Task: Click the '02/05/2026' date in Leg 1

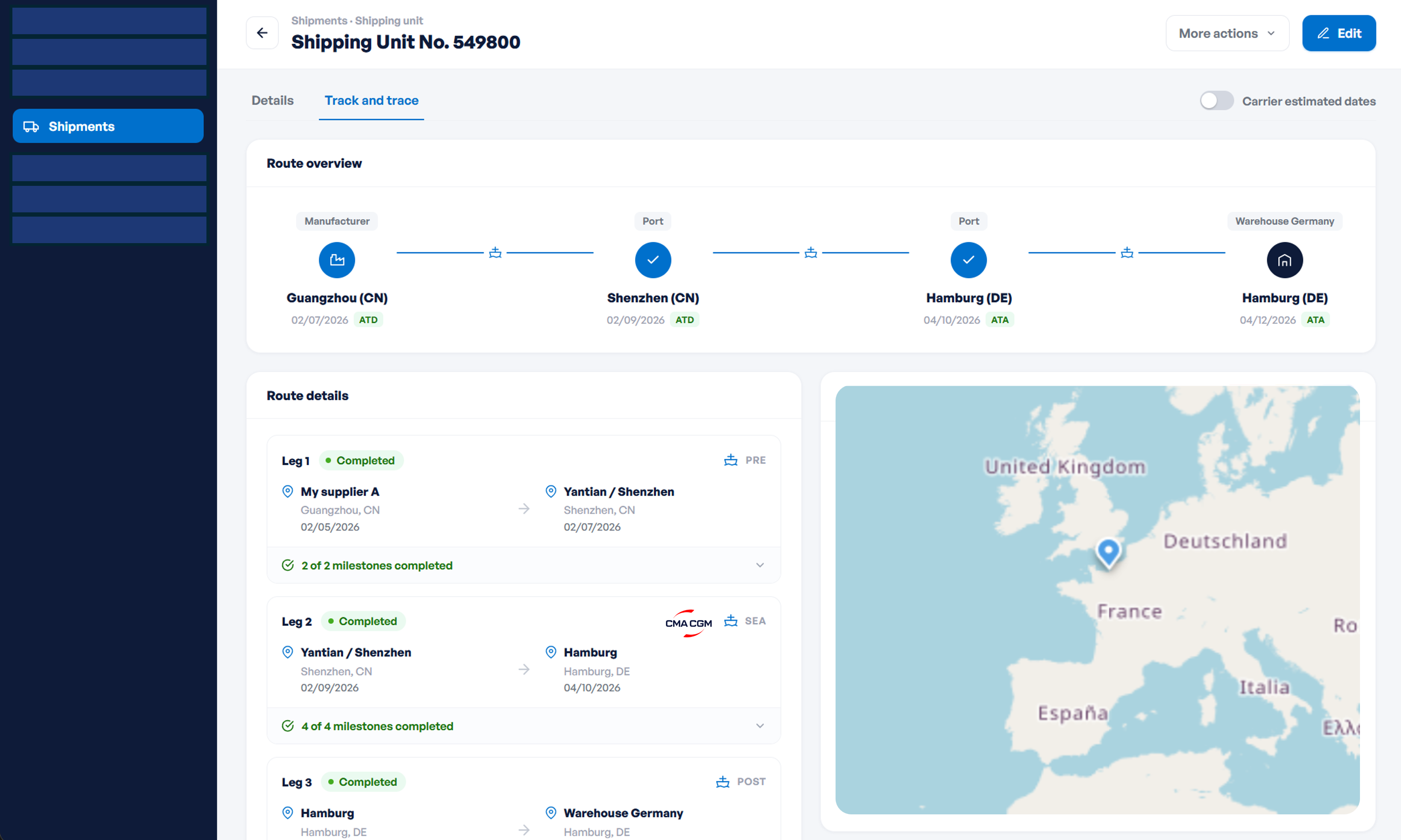Action: [330, 527]
